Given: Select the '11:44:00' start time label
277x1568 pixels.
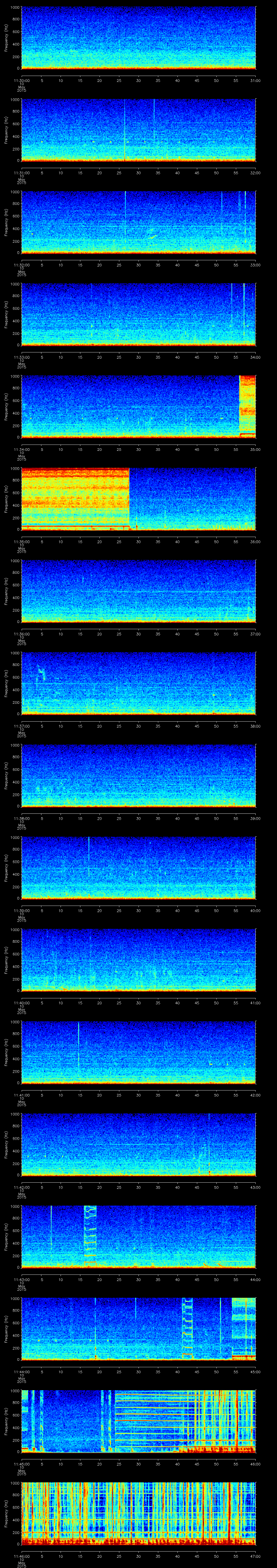Looking at the screenshot, I should 21,1371.
